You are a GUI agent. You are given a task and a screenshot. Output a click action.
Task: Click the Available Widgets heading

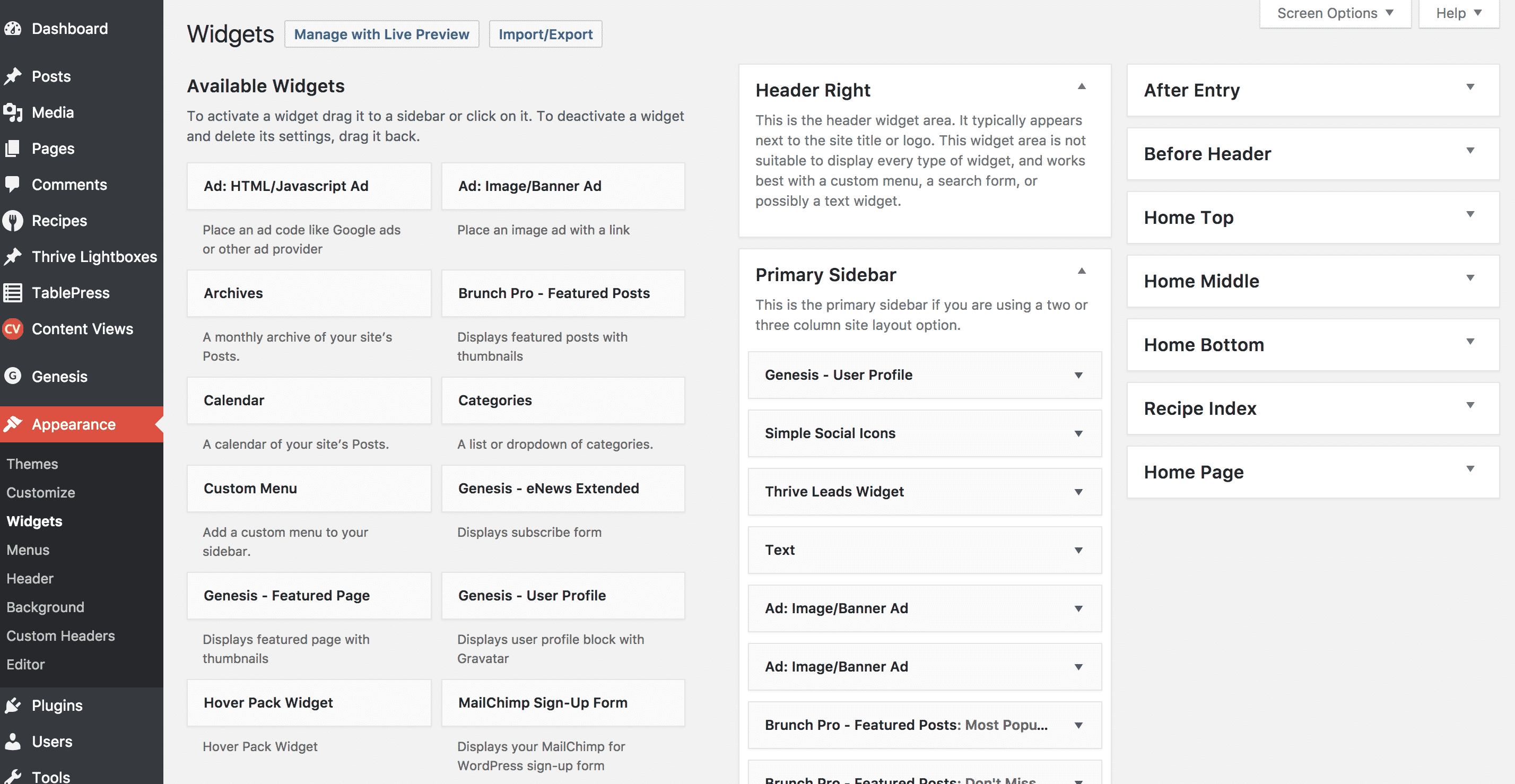(x=265, y=86)
